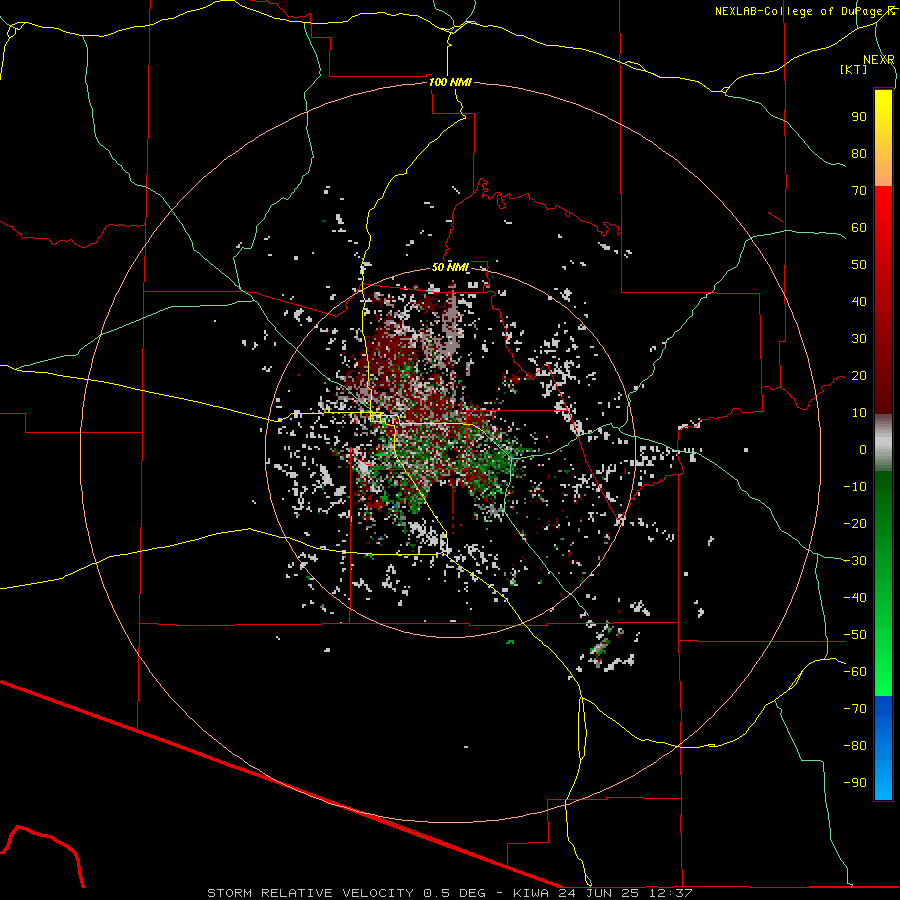900x900 pixels.
Task: Click the 60 value on velocity scale
Action: 859,227
